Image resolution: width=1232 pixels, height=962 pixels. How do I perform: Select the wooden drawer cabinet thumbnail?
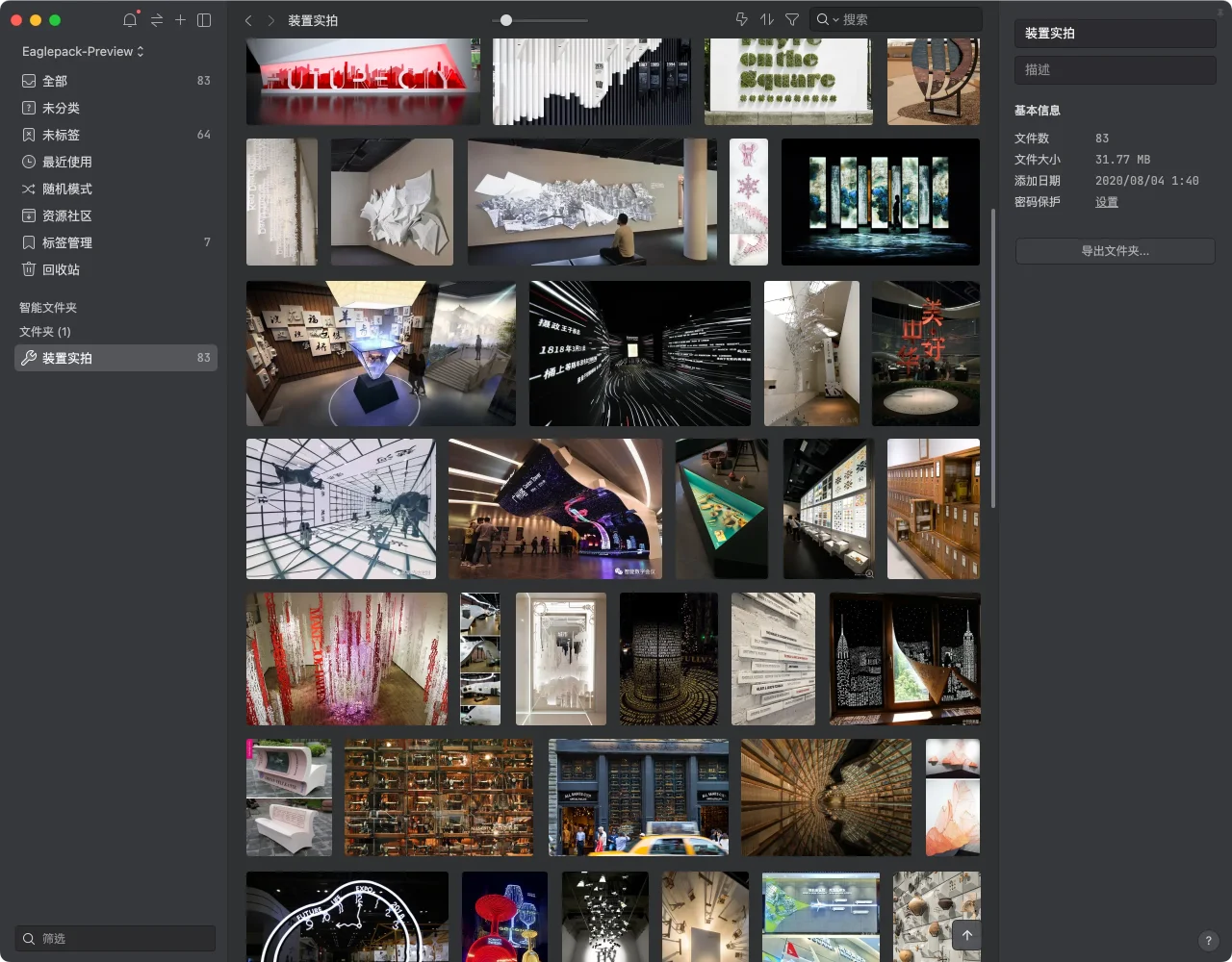[934, 509]
